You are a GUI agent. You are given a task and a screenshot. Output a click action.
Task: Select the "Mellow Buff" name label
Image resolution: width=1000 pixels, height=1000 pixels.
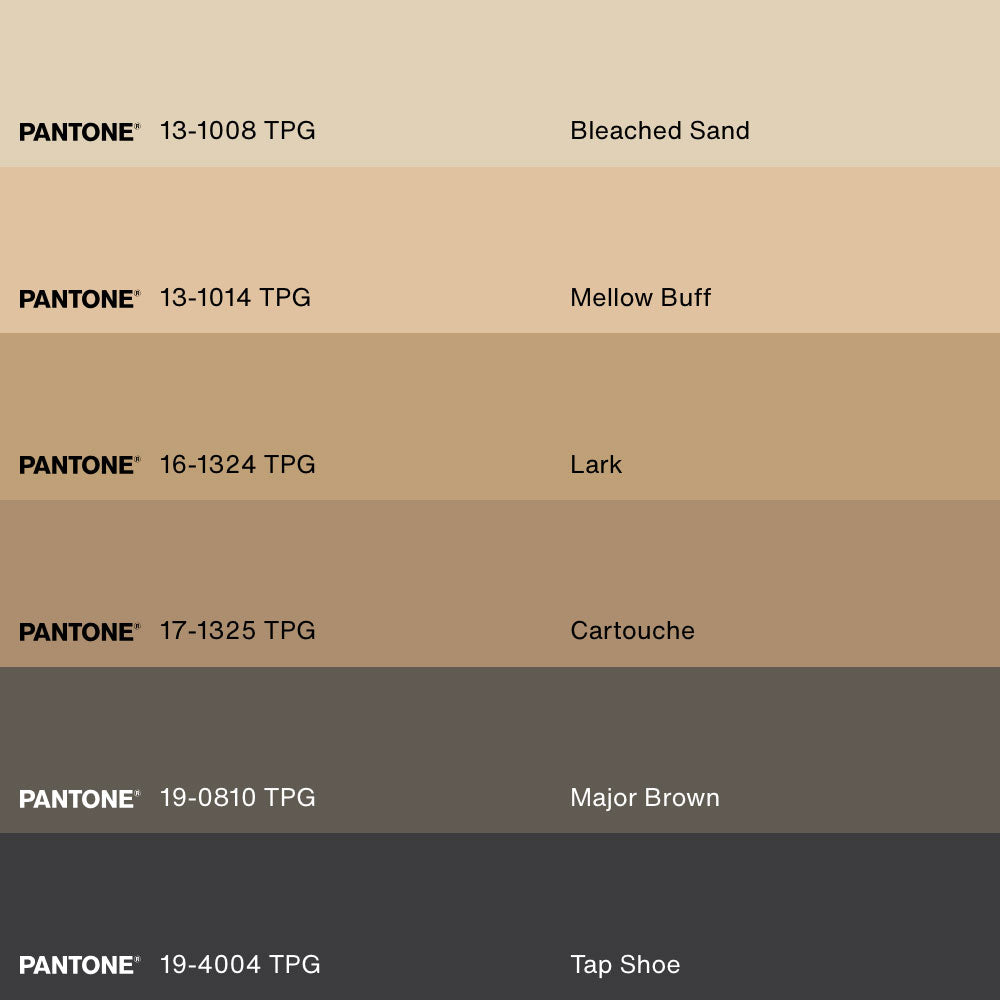pos(640,298)
